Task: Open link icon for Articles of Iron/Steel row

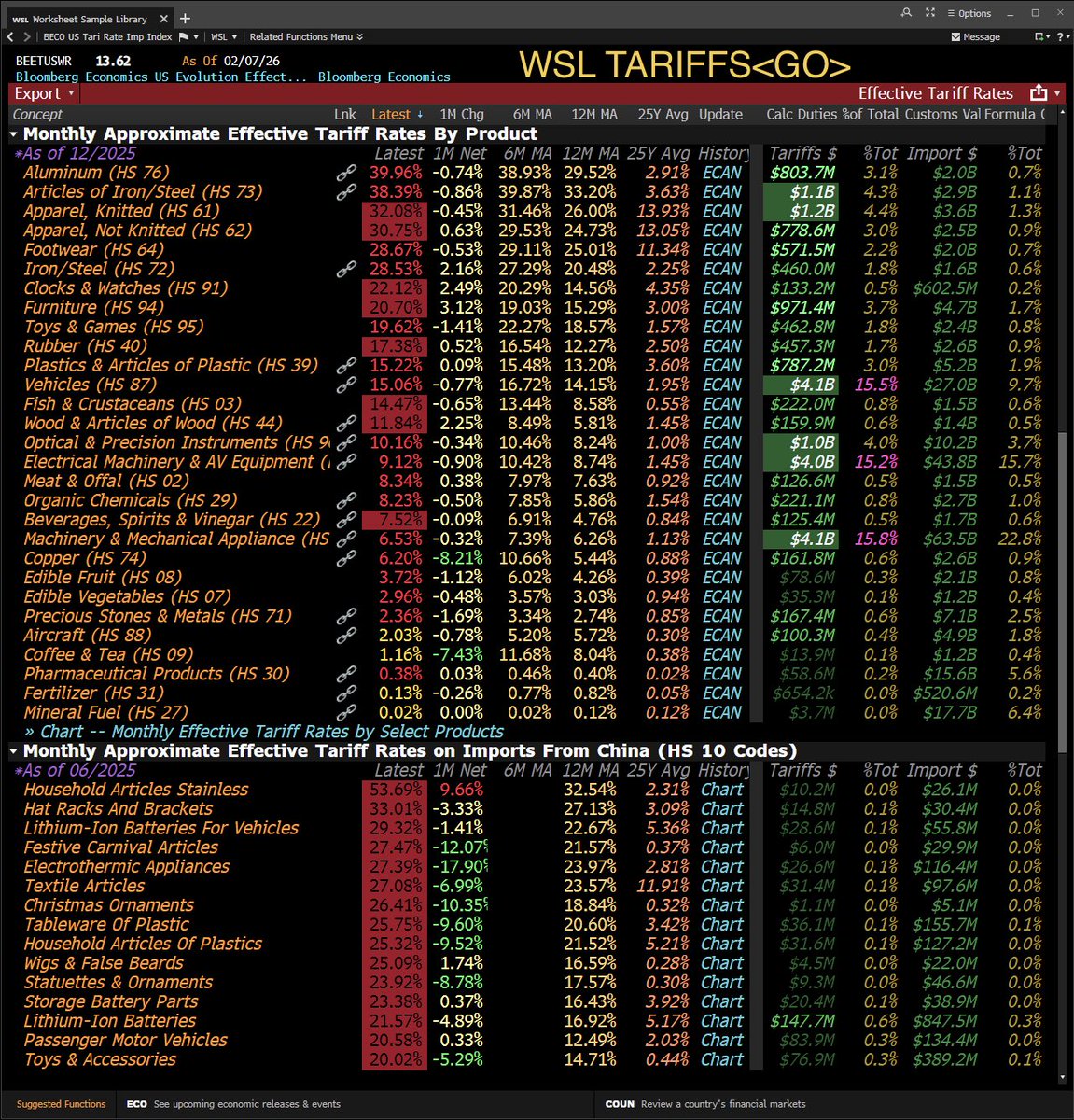Action: coord(346,192)
